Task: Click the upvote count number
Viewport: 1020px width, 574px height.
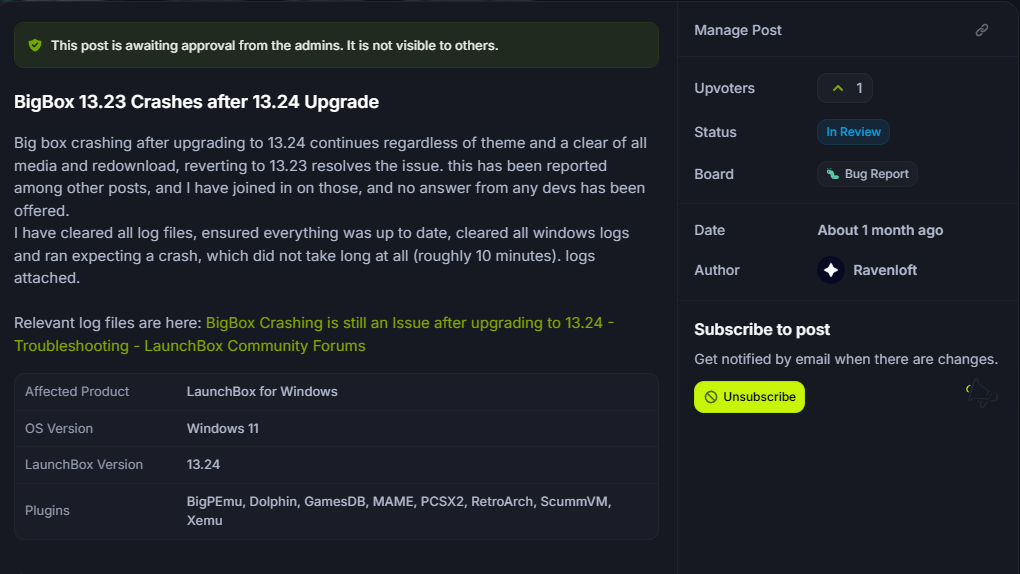Action: (x=859, y=89)
